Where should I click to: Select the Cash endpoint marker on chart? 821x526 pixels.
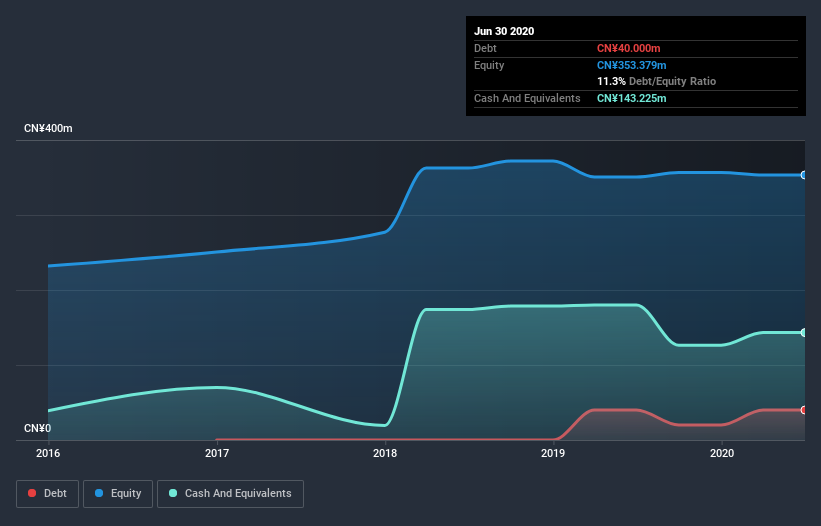(804, 332)
